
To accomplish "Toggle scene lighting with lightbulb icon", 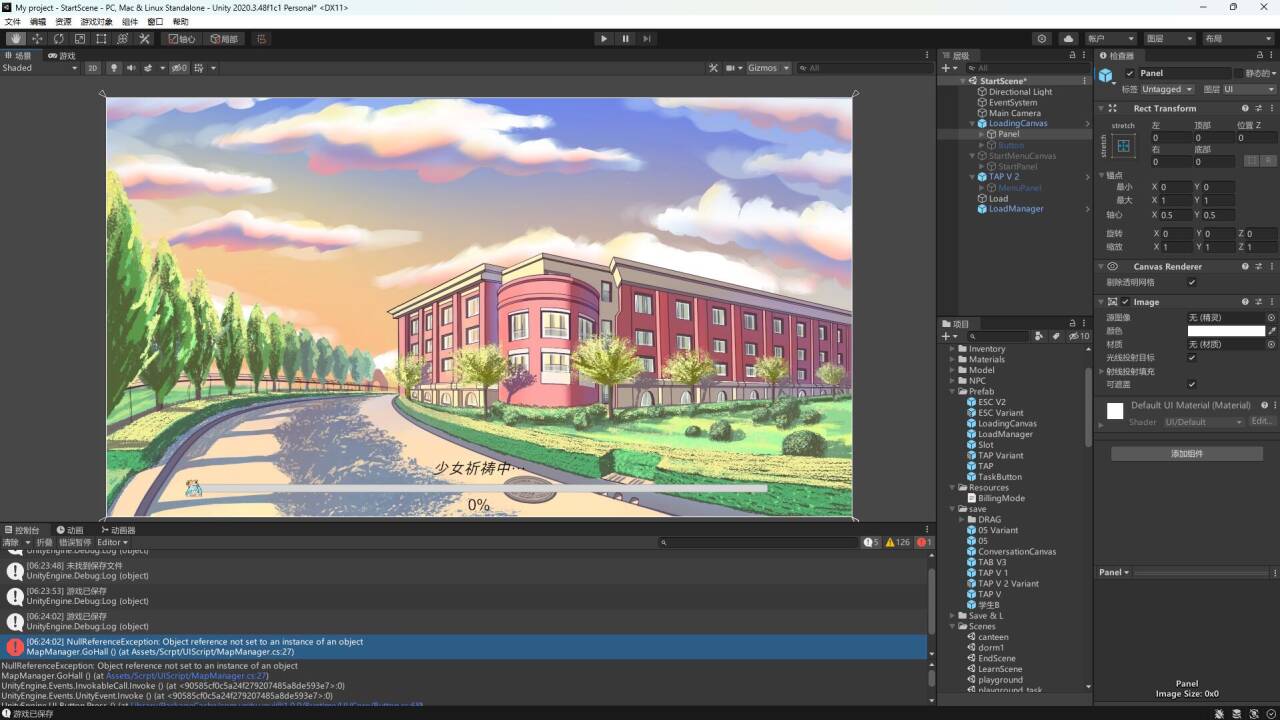I will tap(114, 68).
